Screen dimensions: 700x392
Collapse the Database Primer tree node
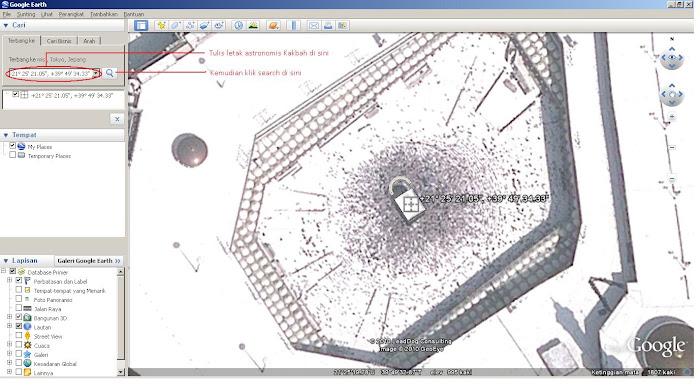click(4, 271)
